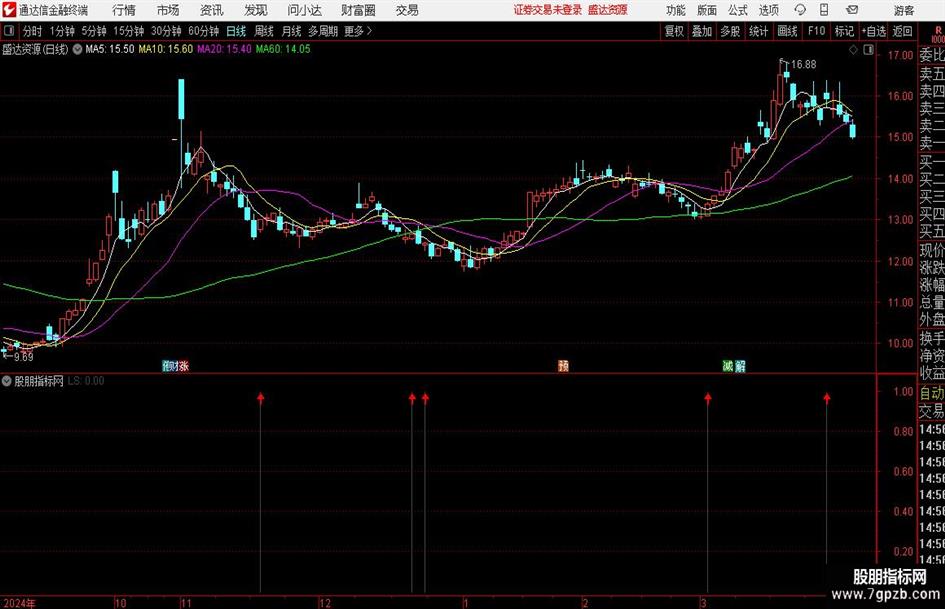Screen dimensions: 945x609
Task: Open the 市场 menu
Action: coord(168,10)
